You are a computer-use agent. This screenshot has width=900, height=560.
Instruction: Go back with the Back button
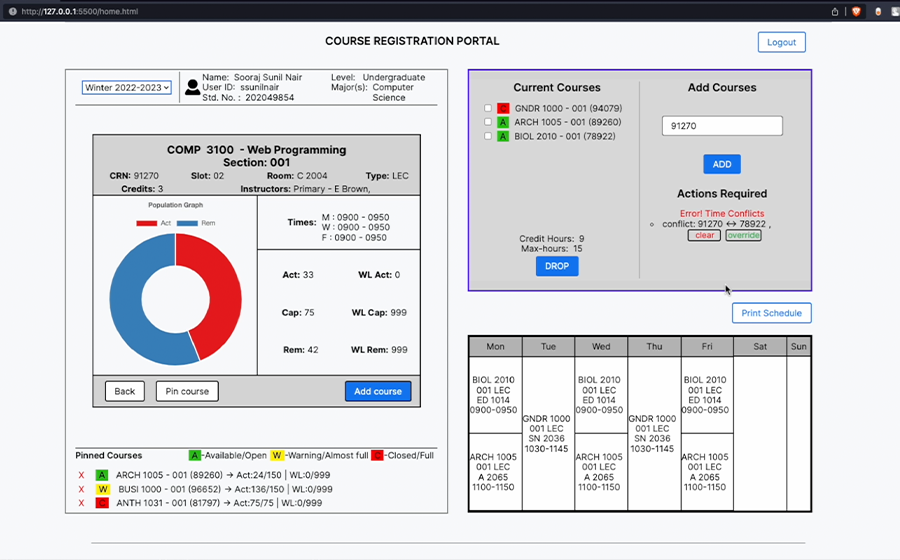(x=125, y=391)
